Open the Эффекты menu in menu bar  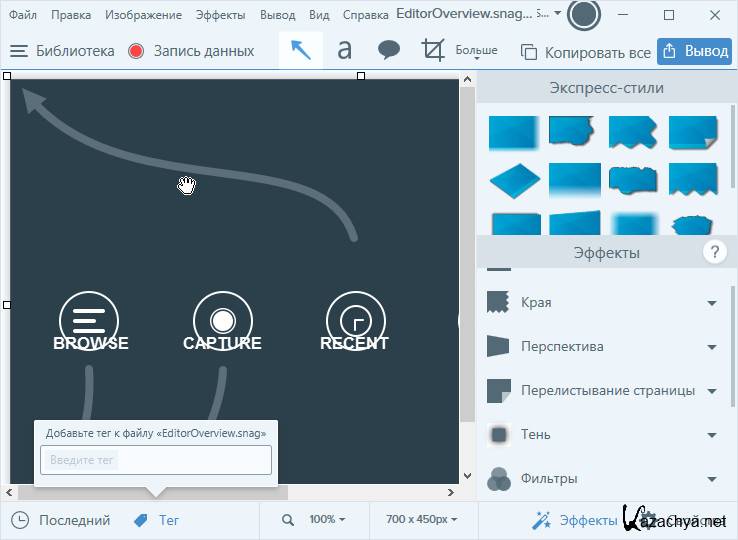[x=220, y=15]
